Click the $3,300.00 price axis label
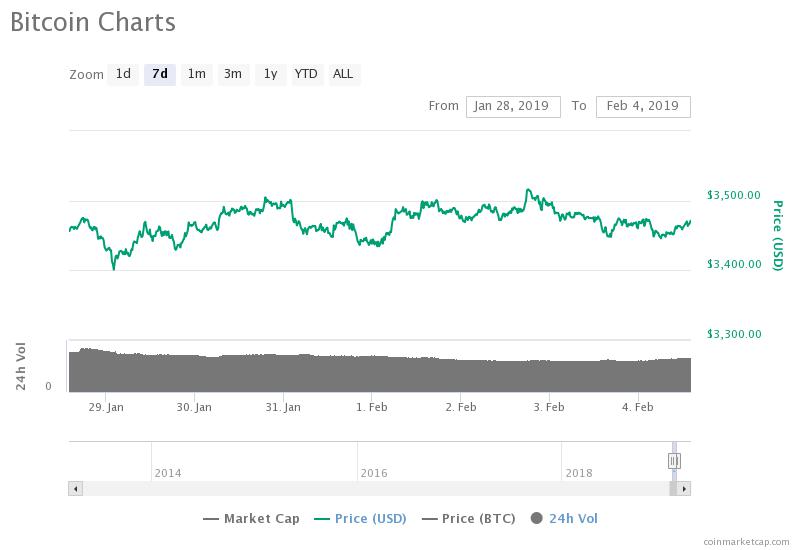This screenshot has width=800, height=550. click(x=734, y=334)
